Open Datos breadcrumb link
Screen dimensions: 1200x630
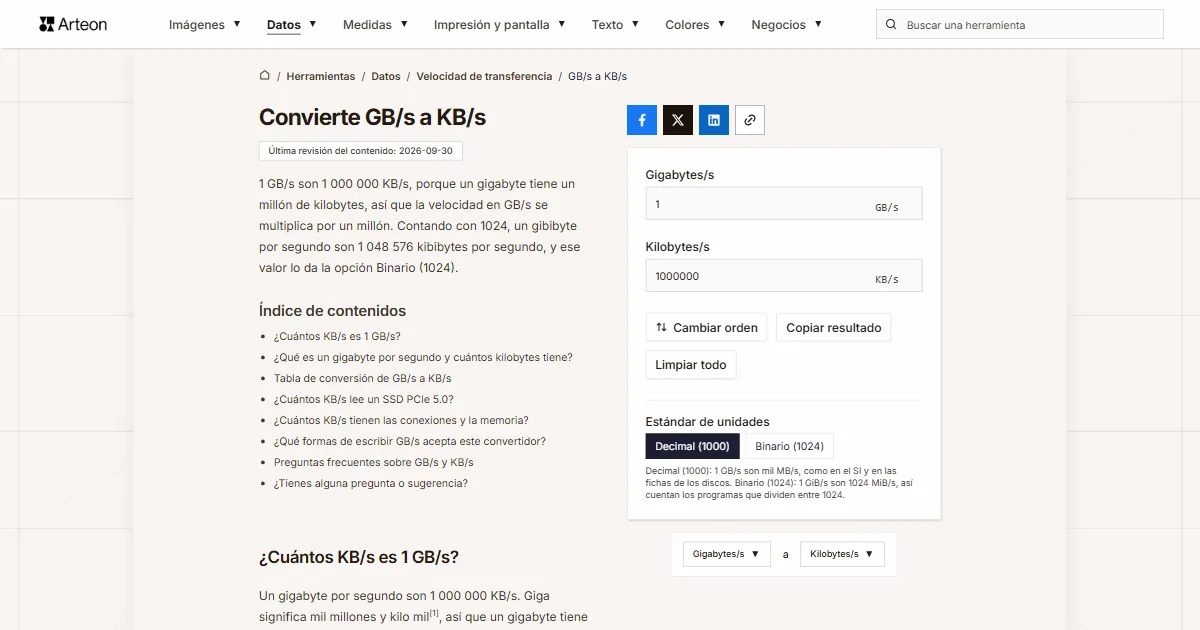386,76
